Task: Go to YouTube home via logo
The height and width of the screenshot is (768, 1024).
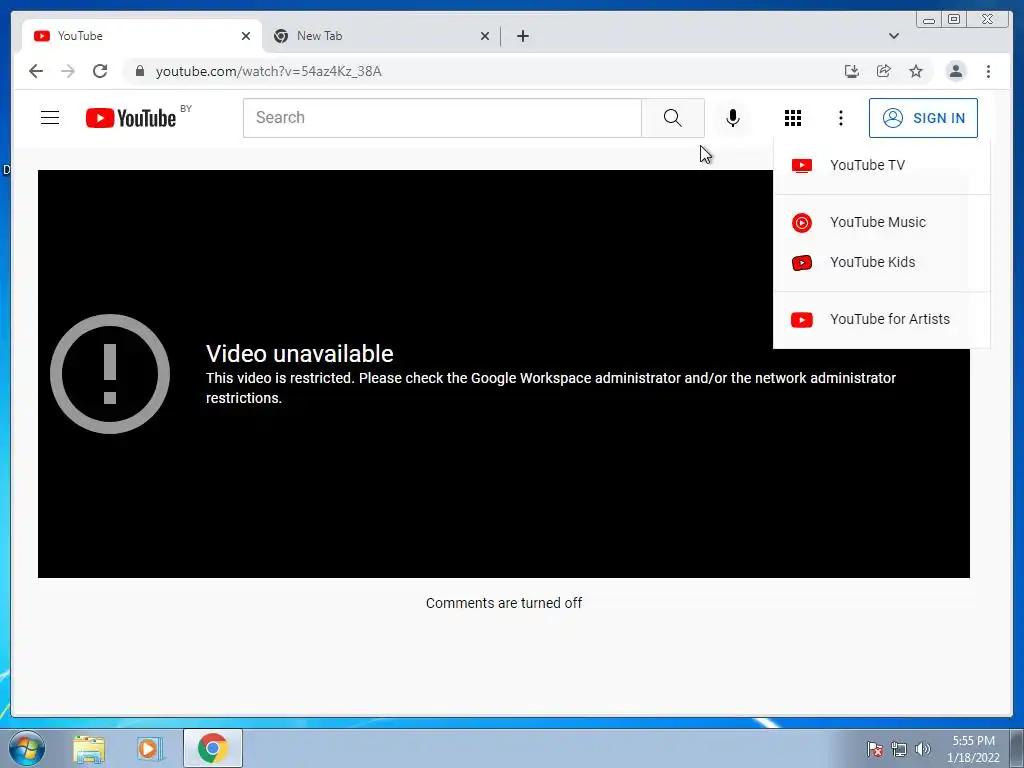Action: [131, 118]
